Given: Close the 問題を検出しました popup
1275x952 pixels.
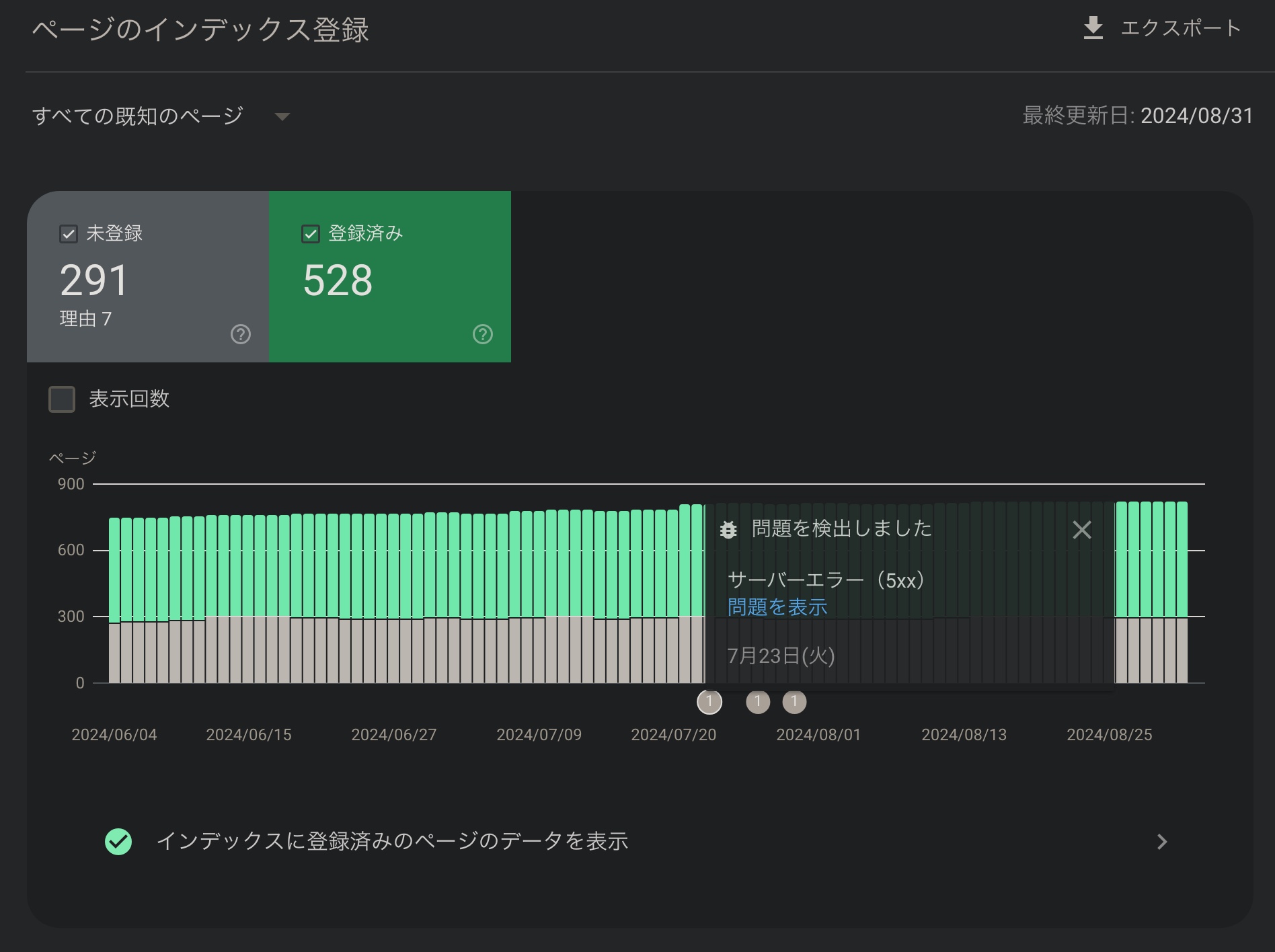Looking at the screenshot, I should pos(1081,530).
